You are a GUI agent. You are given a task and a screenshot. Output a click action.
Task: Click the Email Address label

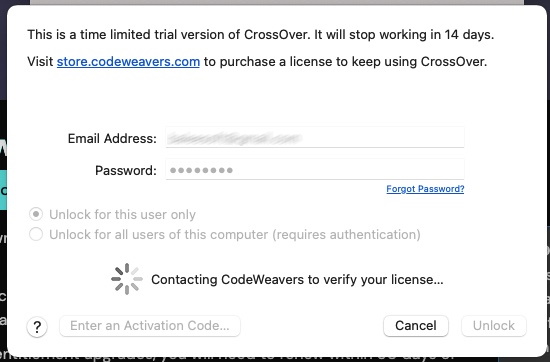(112, 138)
